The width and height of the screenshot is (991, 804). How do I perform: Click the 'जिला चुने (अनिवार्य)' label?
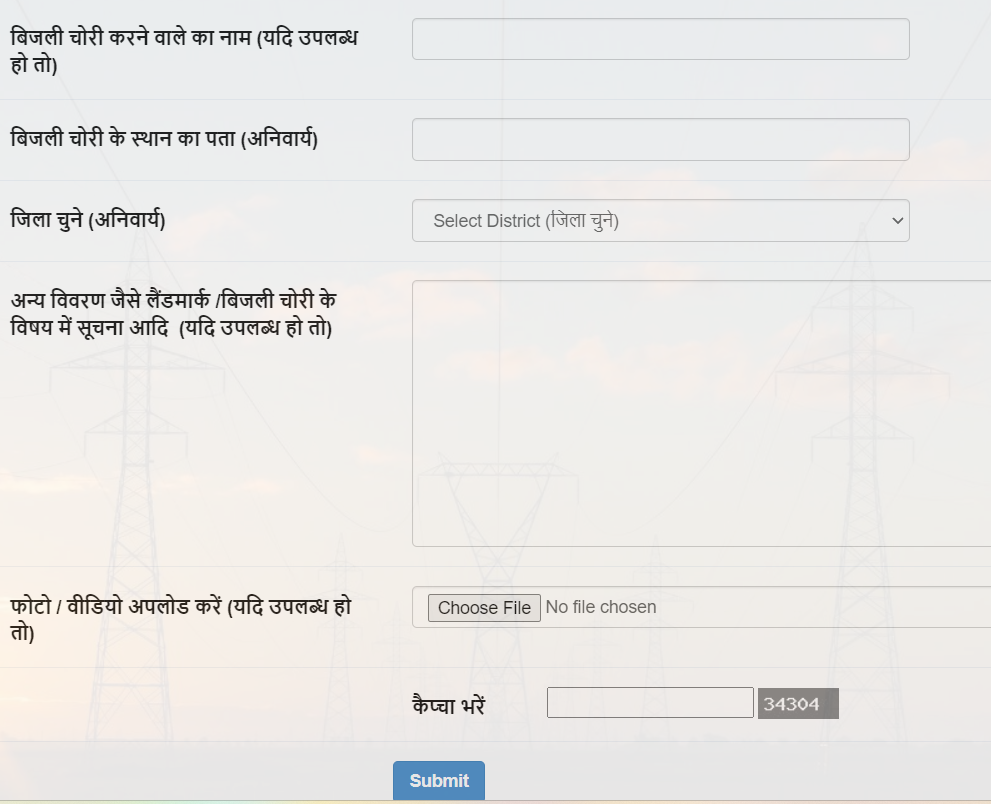coord(88,220)
